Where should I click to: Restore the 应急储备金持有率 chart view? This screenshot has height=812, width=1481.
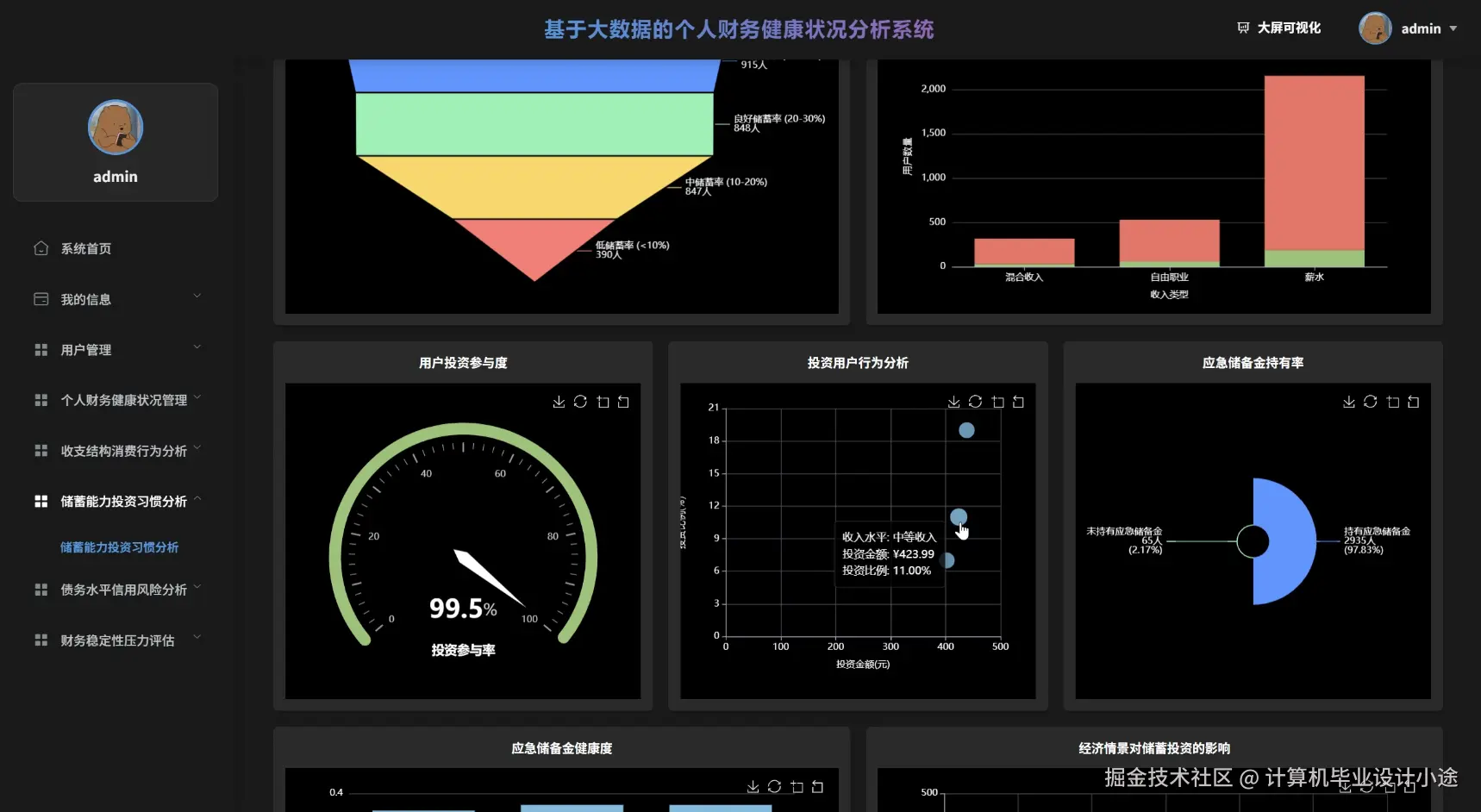point(1413,402)
